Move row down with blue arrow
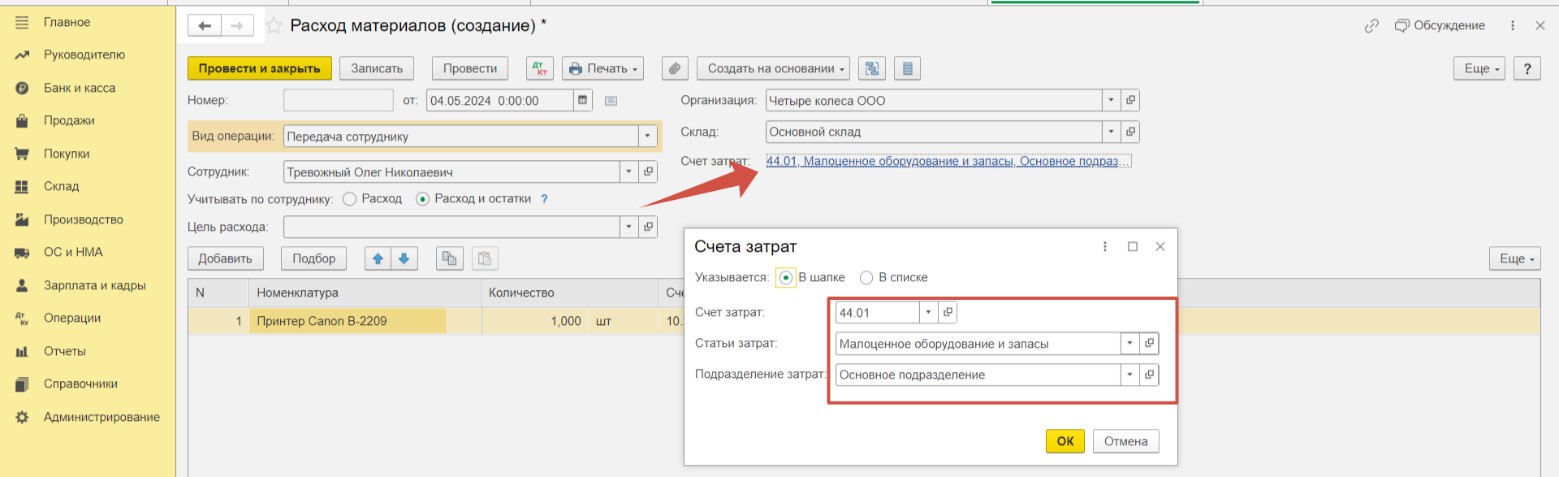Image resolution: width=1559 pixels, height=477 pixels. pos(404,258)
